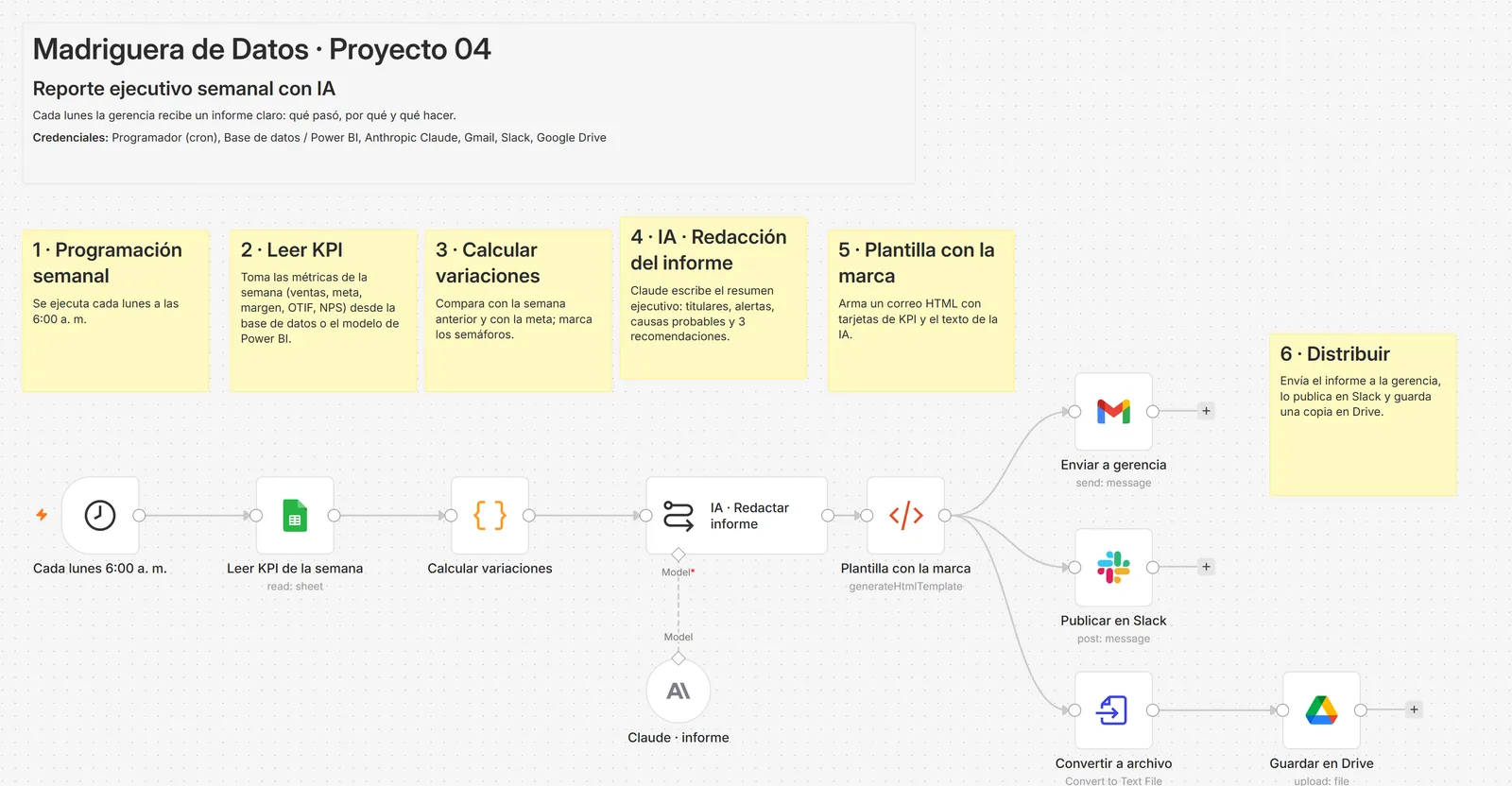This screenshot has width=1512, height=786.
Task: Click the output connector of Leer KPI node
Action: coord(334,515)
